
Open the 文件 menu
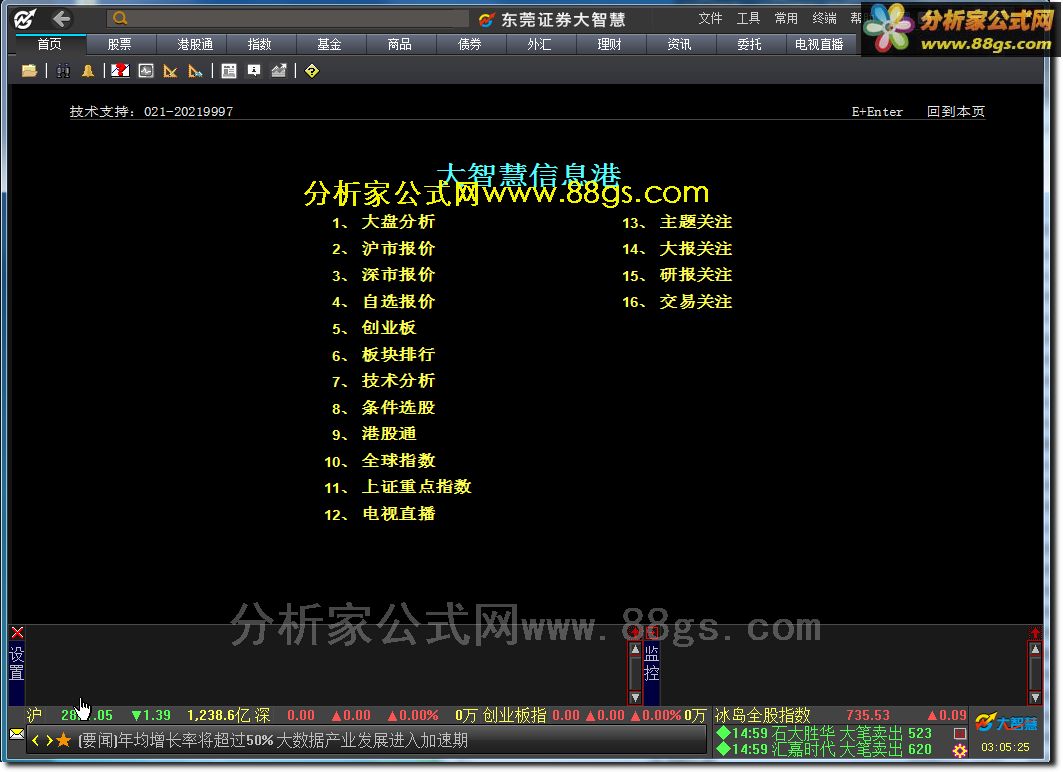[x=710, y=18]
